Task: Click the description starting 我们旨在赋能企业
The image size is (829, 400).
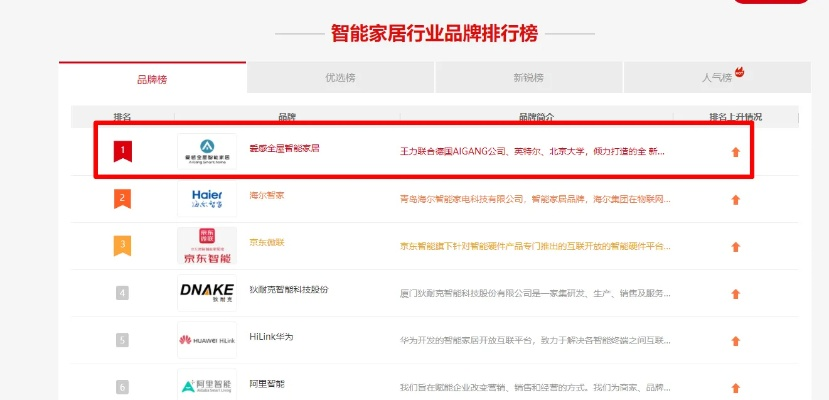Action: coord(535,387)
